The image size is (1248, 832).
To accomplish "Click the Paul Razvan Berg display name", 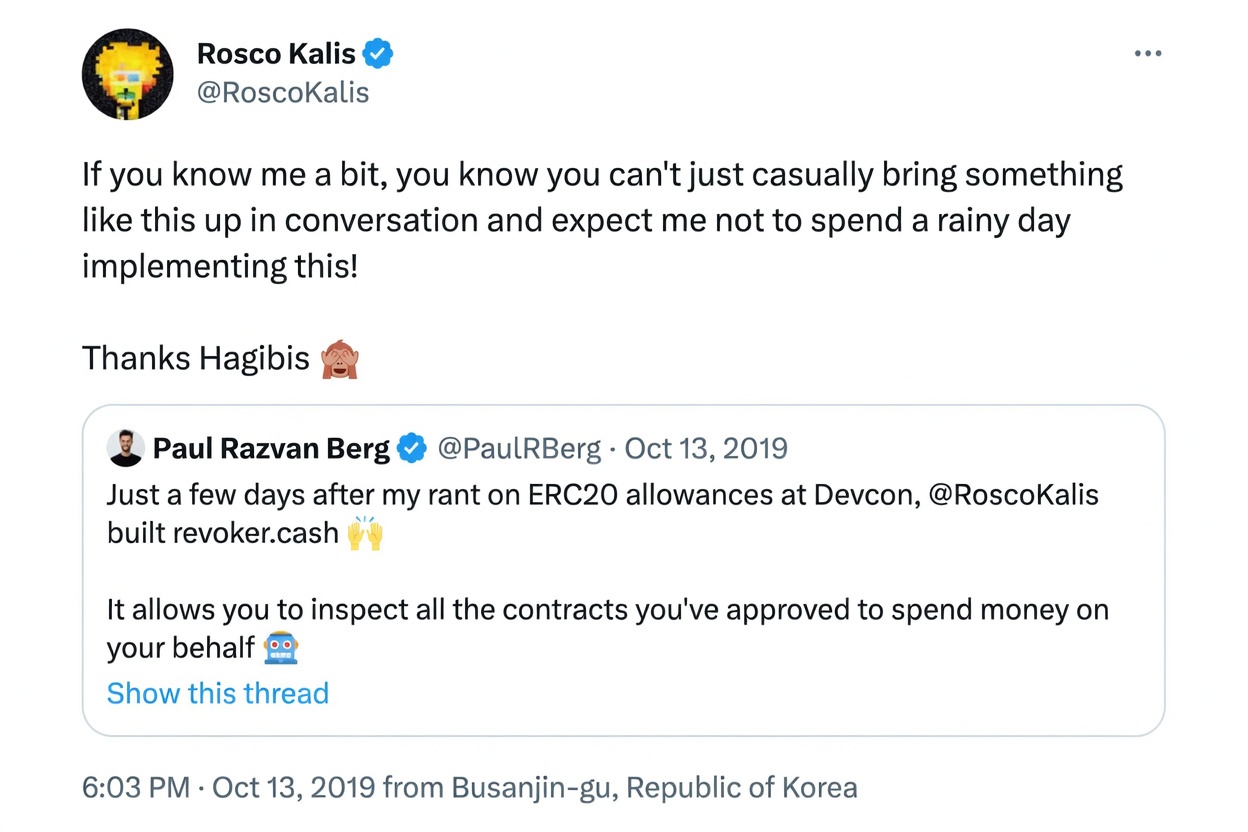I will pyautogui.click(x=271, y=448).
